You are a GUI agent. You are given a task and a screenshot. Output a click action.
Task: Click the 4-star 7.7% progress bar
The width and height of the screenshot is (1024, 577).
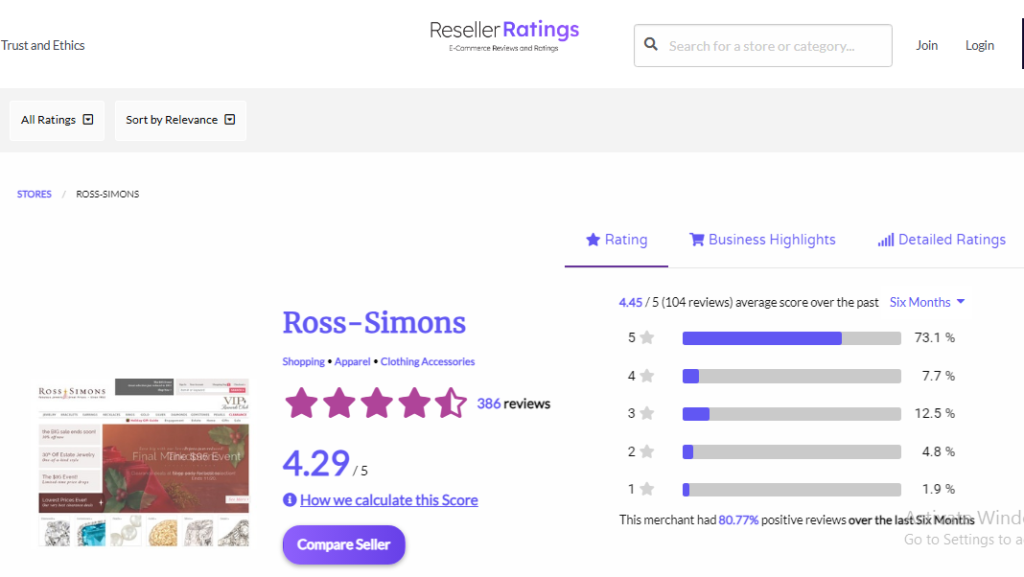click(x=792, y=376)
